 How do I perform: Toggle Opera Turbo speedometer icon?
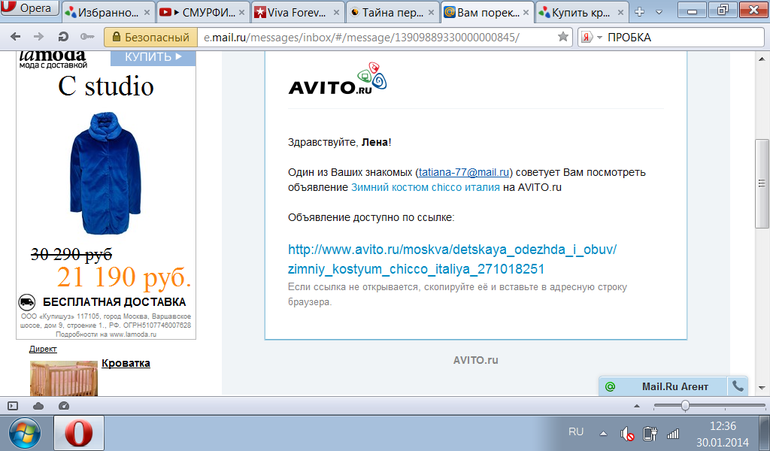coord(63,406)
